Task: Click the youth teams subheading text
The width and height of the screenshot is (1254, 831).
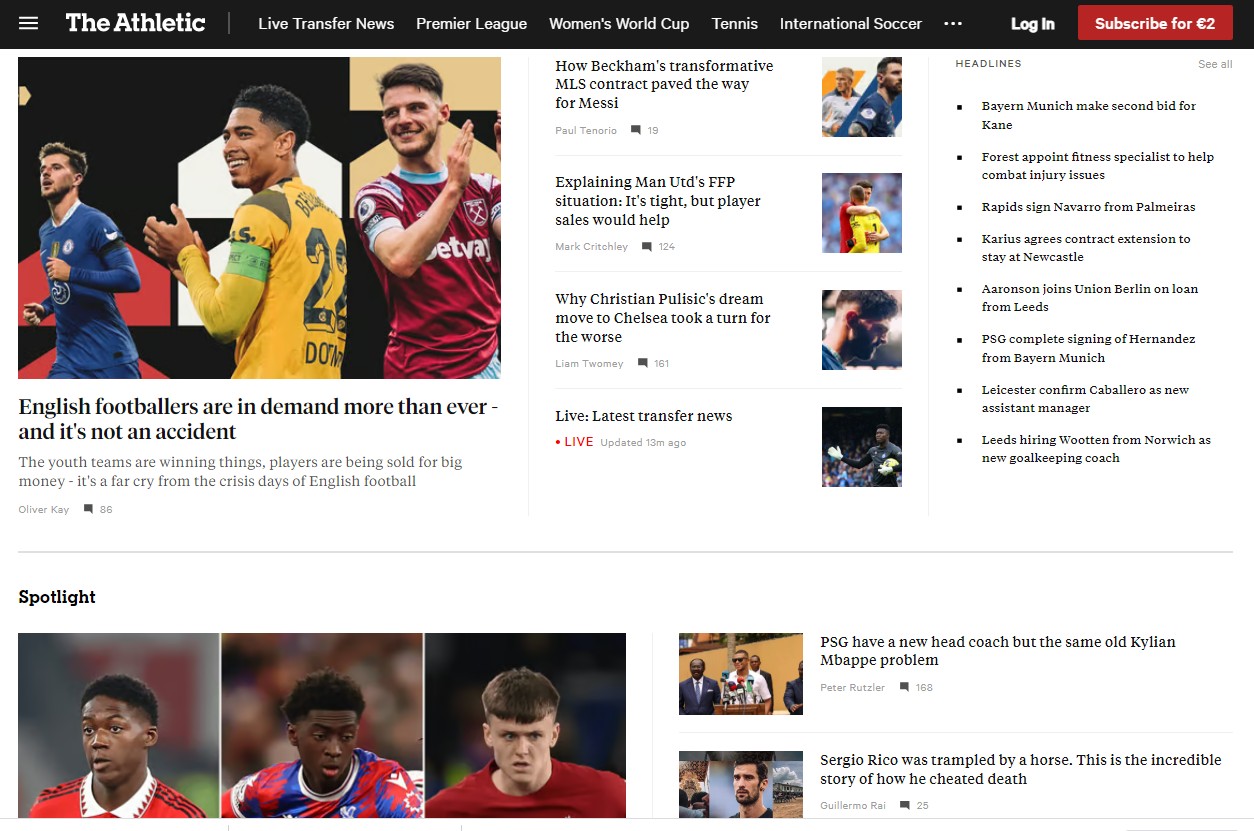Action: 240,471
